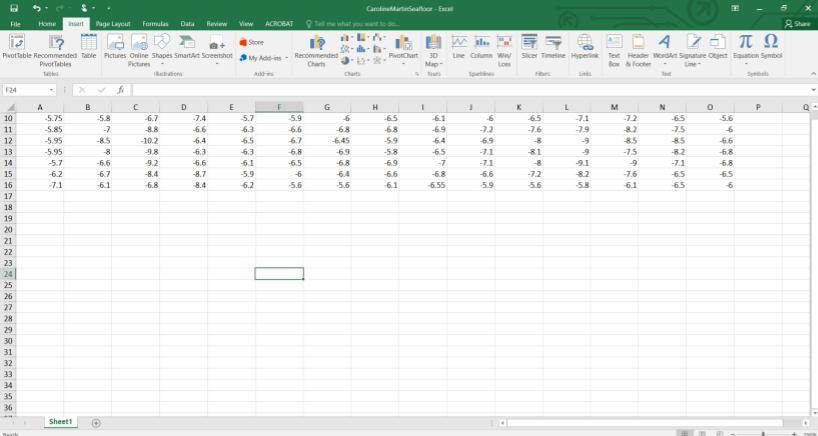Click the zoom slider handle

click(x=764, y=433)
